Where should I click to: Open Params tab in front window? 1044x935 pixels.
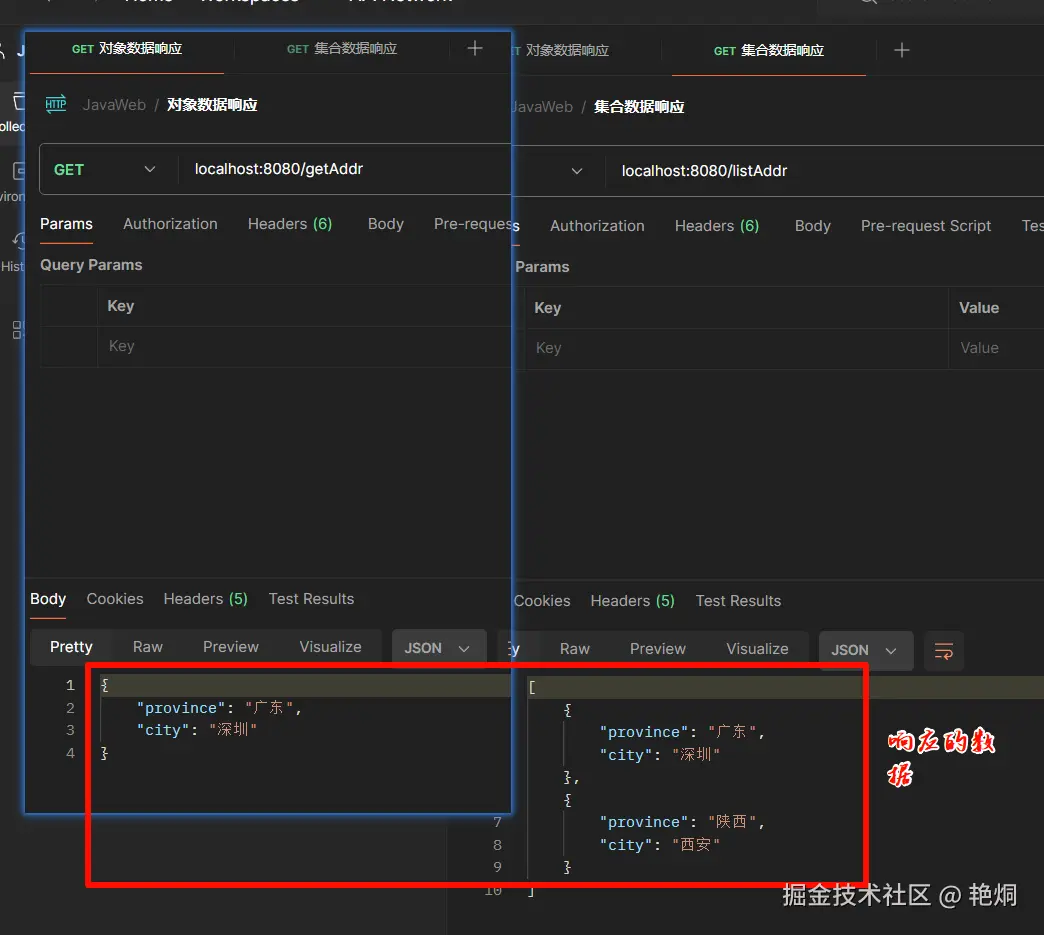pos(67,224)
